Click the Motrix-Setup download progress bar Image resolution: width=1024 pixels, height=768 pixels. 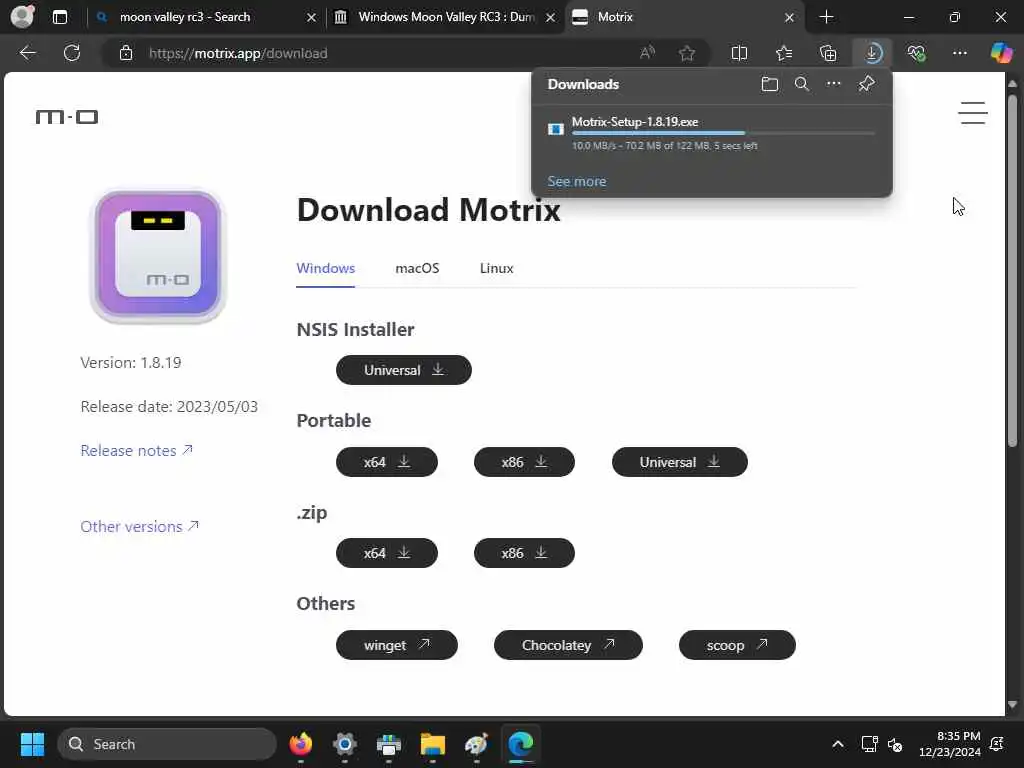coord(723,133)
